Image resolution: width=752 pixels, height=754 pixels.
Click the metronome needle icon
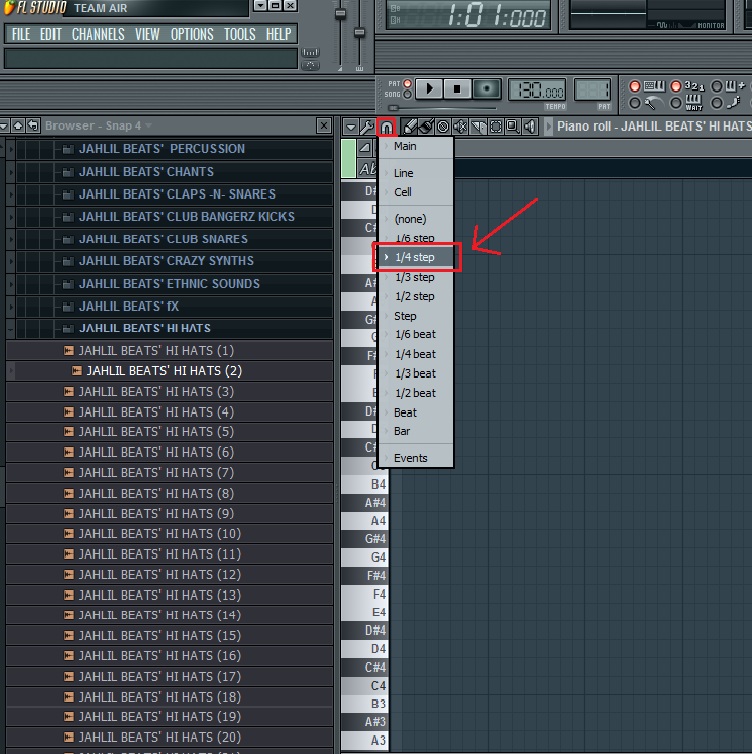pos(653,103)
